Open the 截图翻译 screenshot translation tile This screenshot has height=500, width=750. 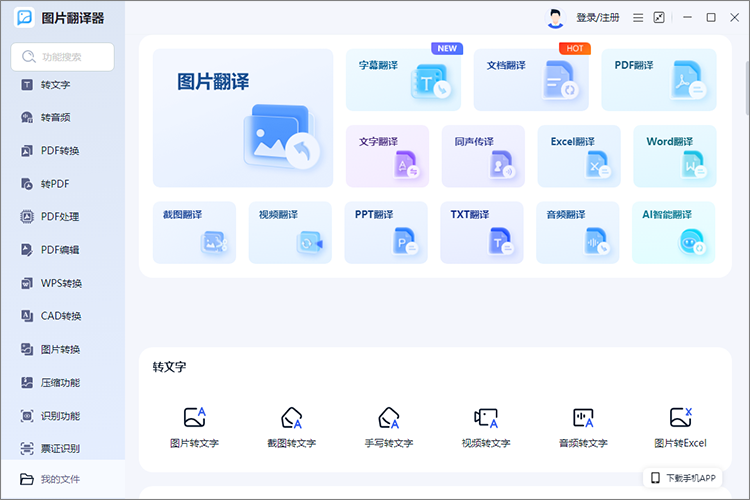pos(194,232)
